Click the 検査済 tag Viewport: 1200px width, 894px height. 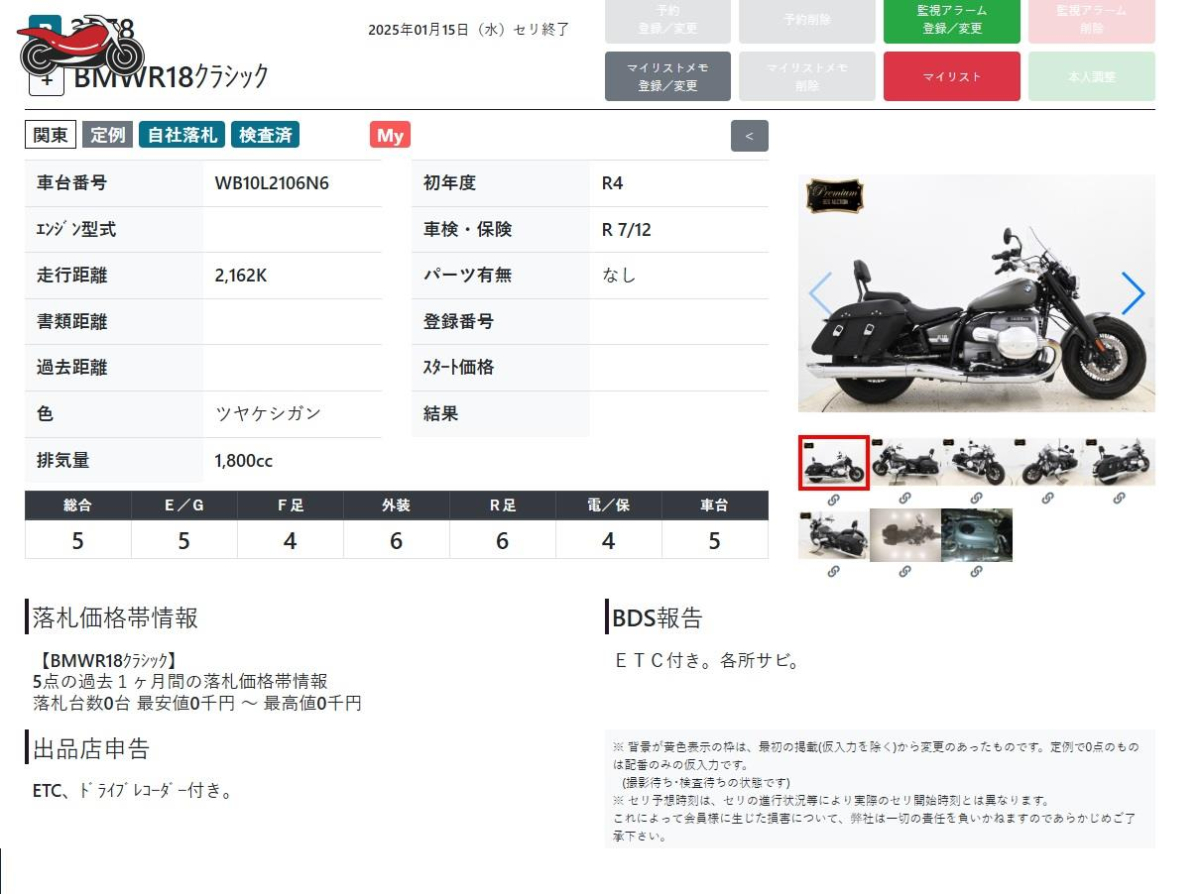265,135
